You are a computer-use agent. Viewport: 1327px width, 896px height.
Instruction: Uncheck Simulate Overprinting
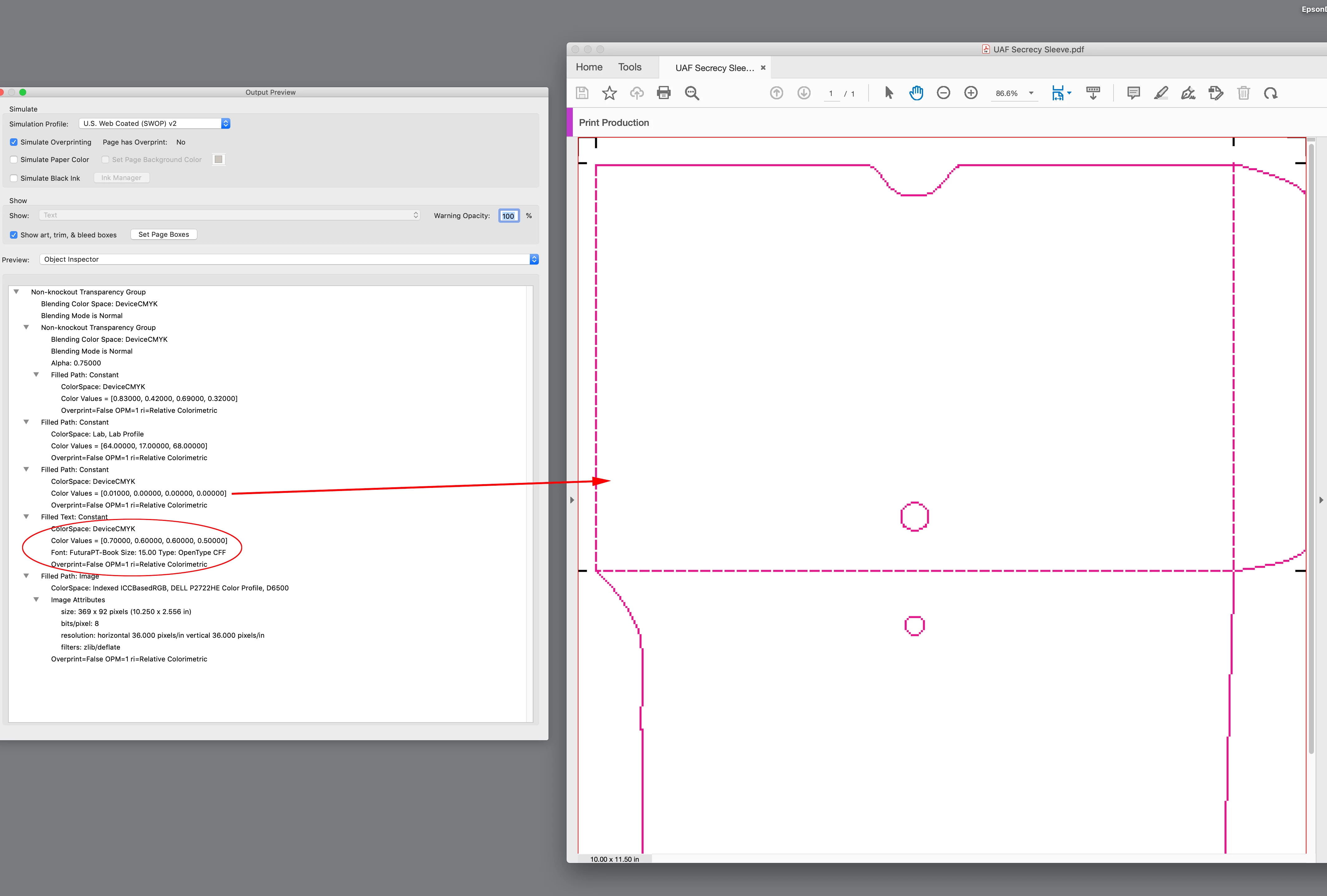(x=14, y=142)
